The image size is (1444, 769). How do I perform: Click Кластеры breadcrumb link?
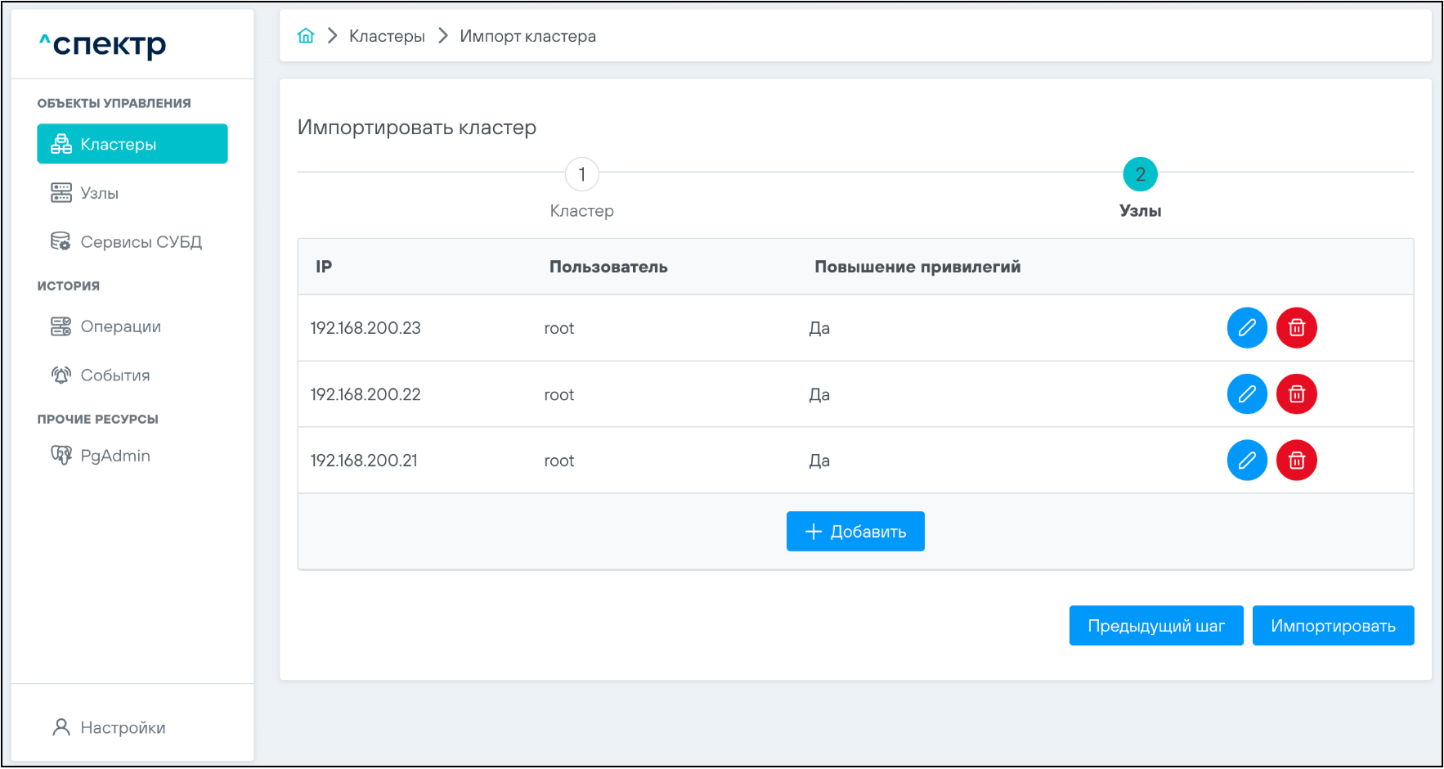(386, 36)
